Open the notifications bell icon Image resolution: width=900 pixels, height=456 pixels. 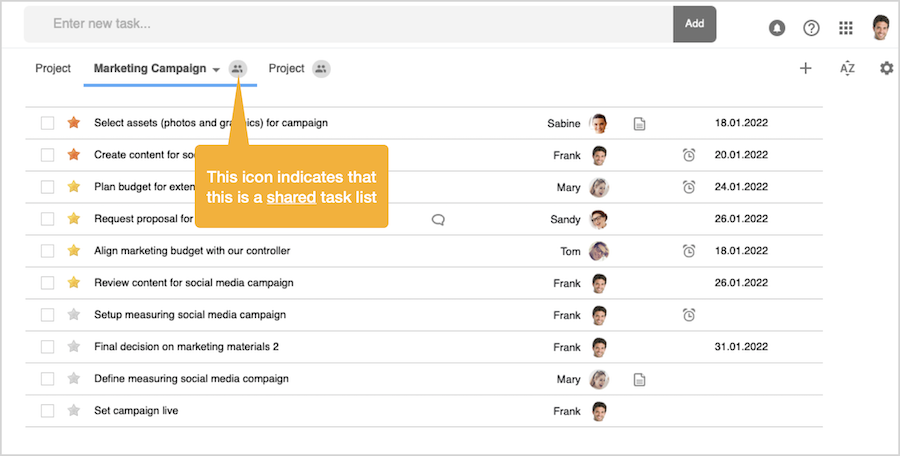[777, 28]
